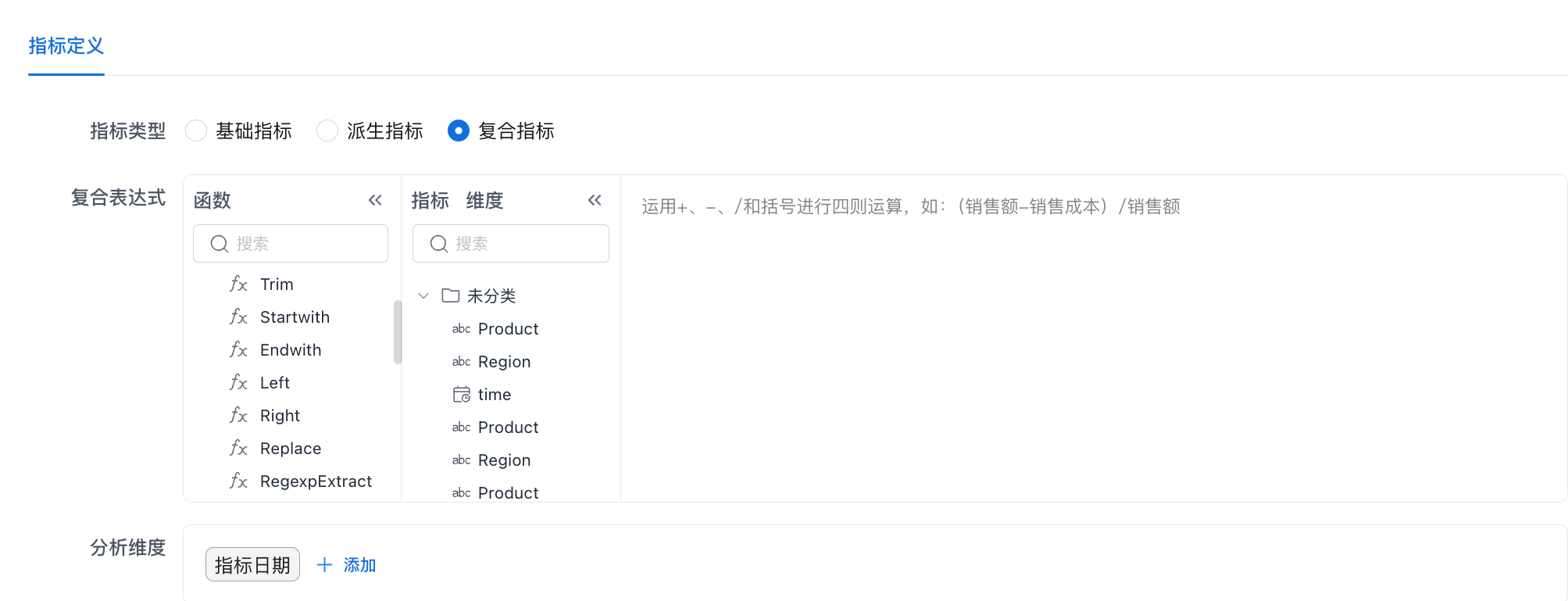Click magnifier icon in function search box

pos(220,244)
